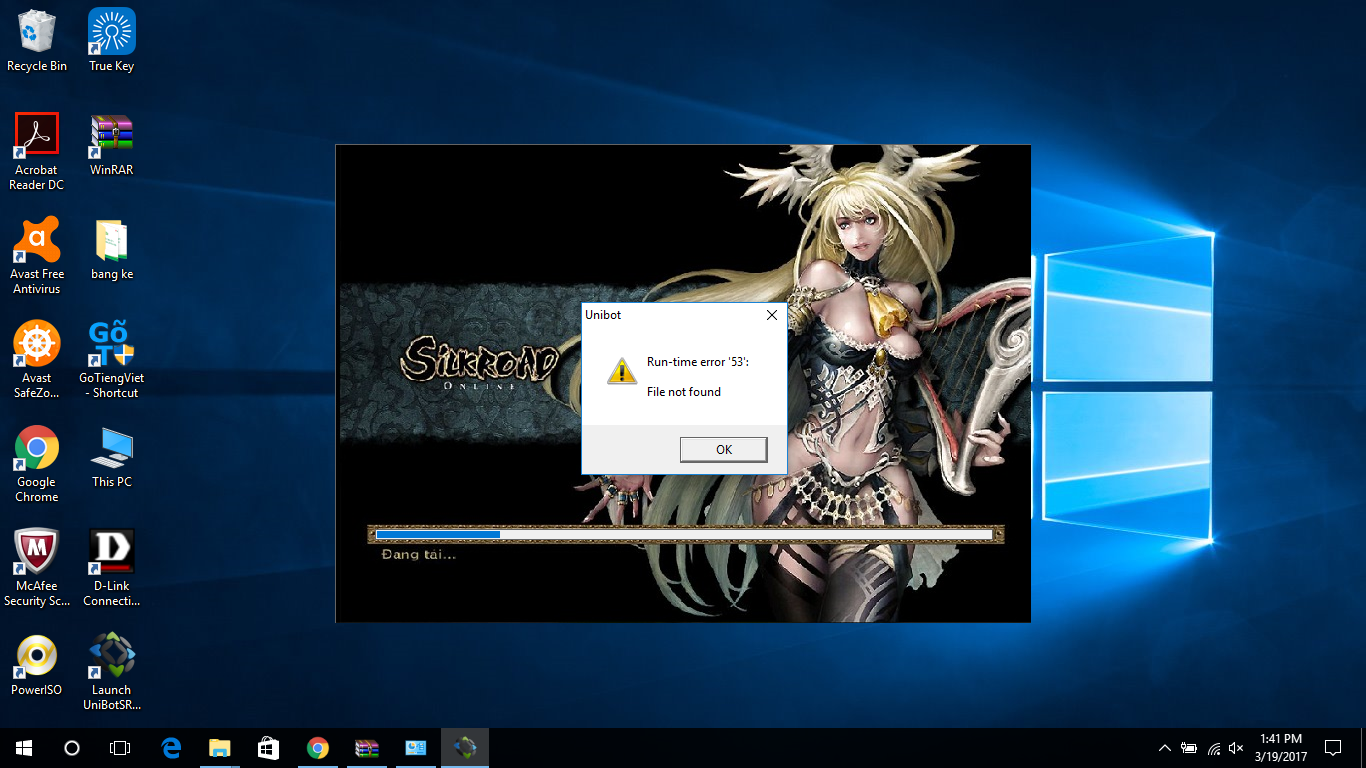The image size is (1366, 768).
Task: Select the GoTiengViet shortcut icon
Action: click(111, 360)
